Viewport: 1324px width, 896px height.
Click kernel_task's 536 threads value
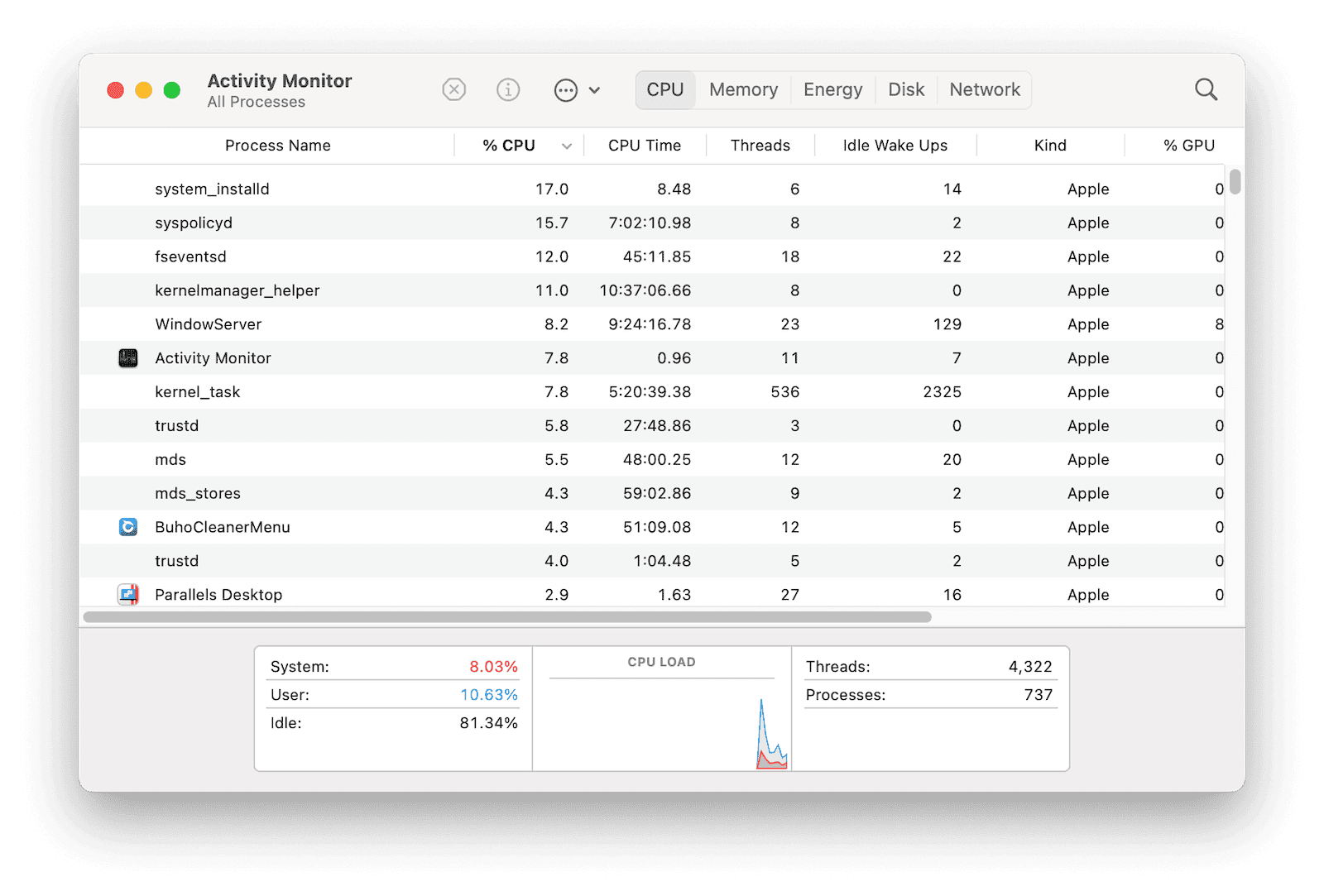(x=785, y=392)
